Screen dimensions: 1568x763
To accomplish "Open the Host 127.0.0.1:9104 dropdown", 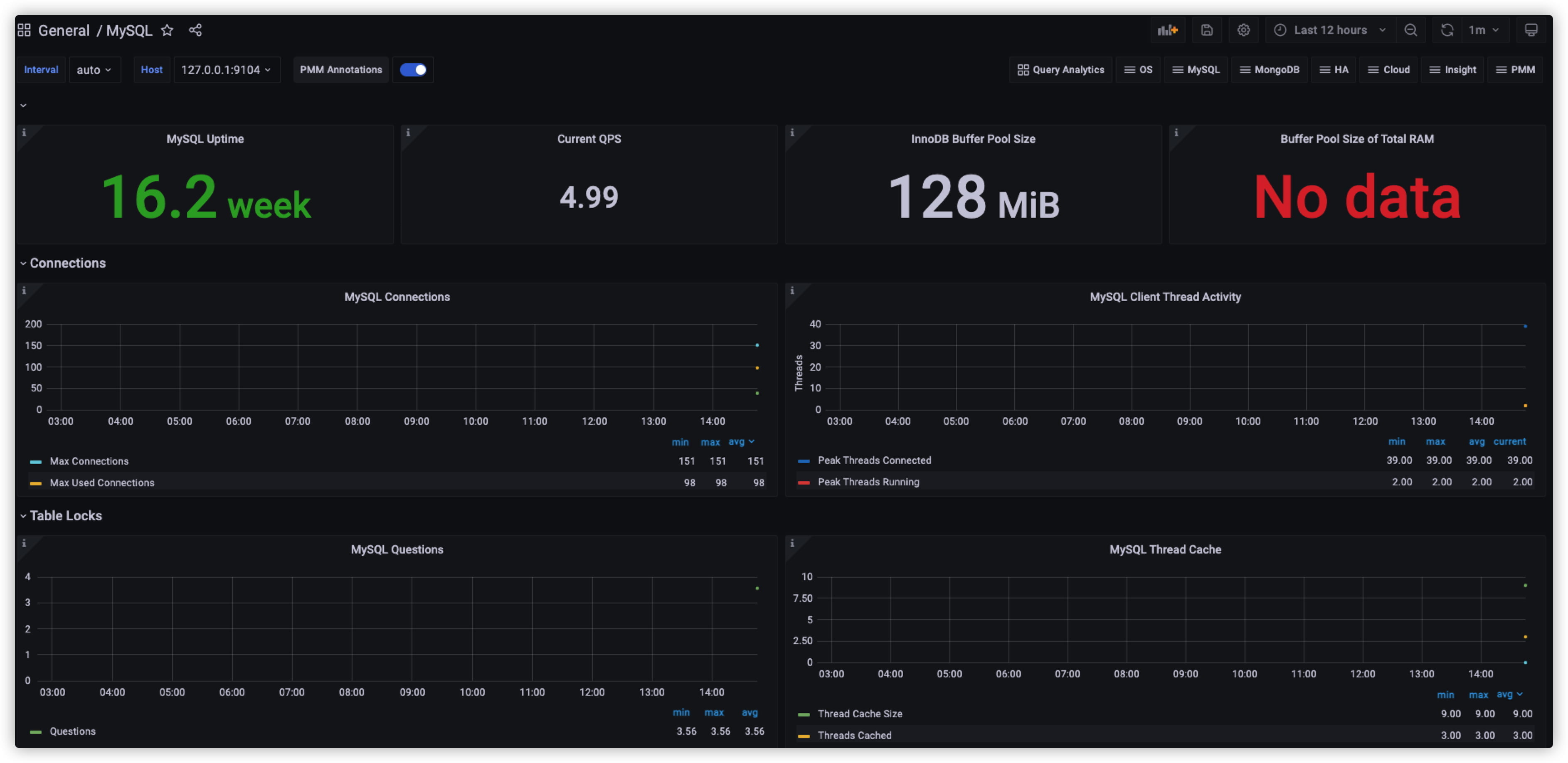I will point(227,69).
